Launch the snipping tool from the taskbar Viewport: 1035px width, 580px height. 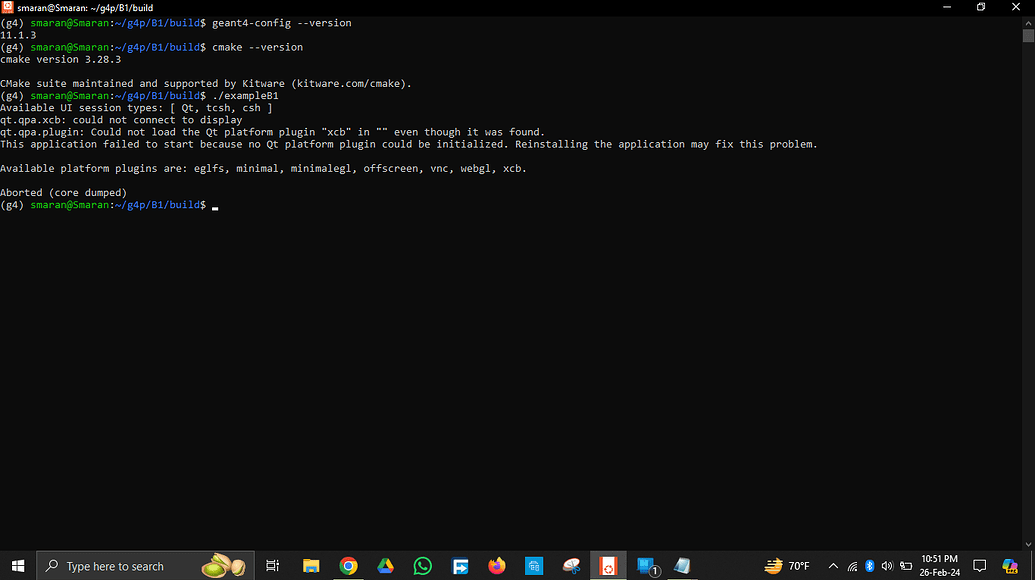pyautogui.click(x=571, y=565)
